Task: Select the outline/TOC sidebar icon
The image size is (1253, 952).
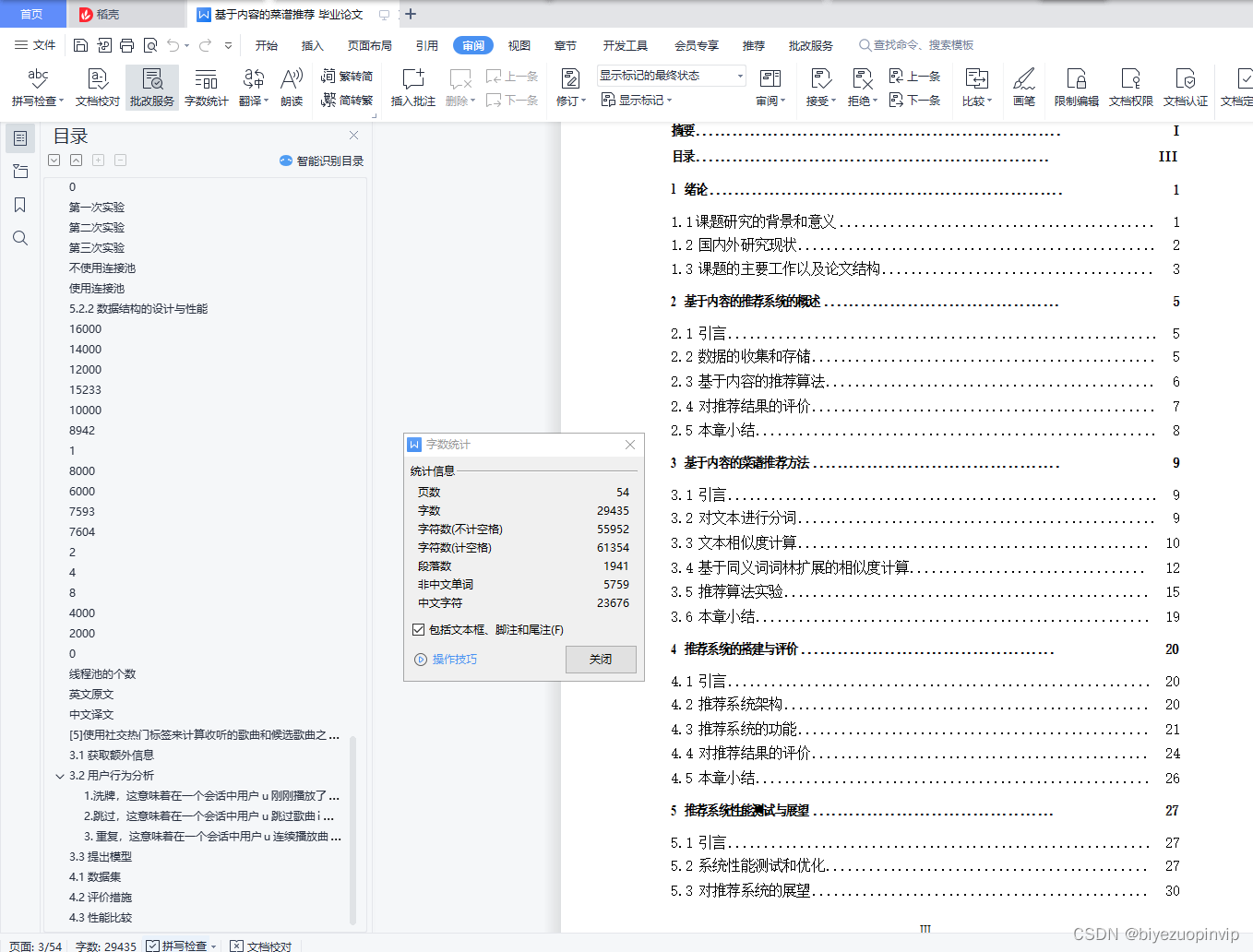Action: coord(20,138)
